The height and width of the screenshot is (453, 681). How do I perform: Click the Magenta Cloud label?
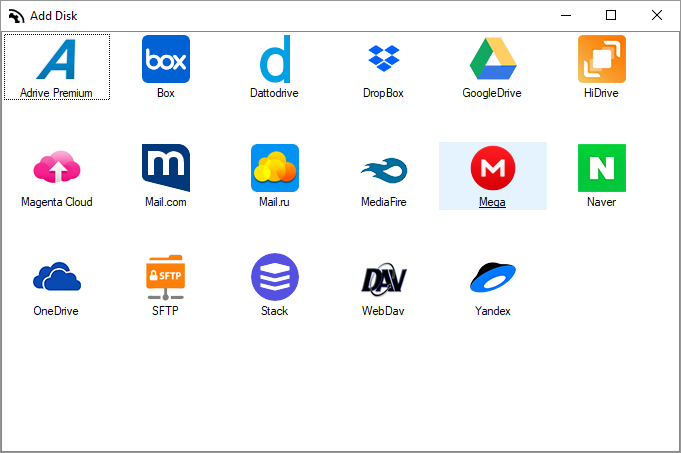tap(57, 202)
